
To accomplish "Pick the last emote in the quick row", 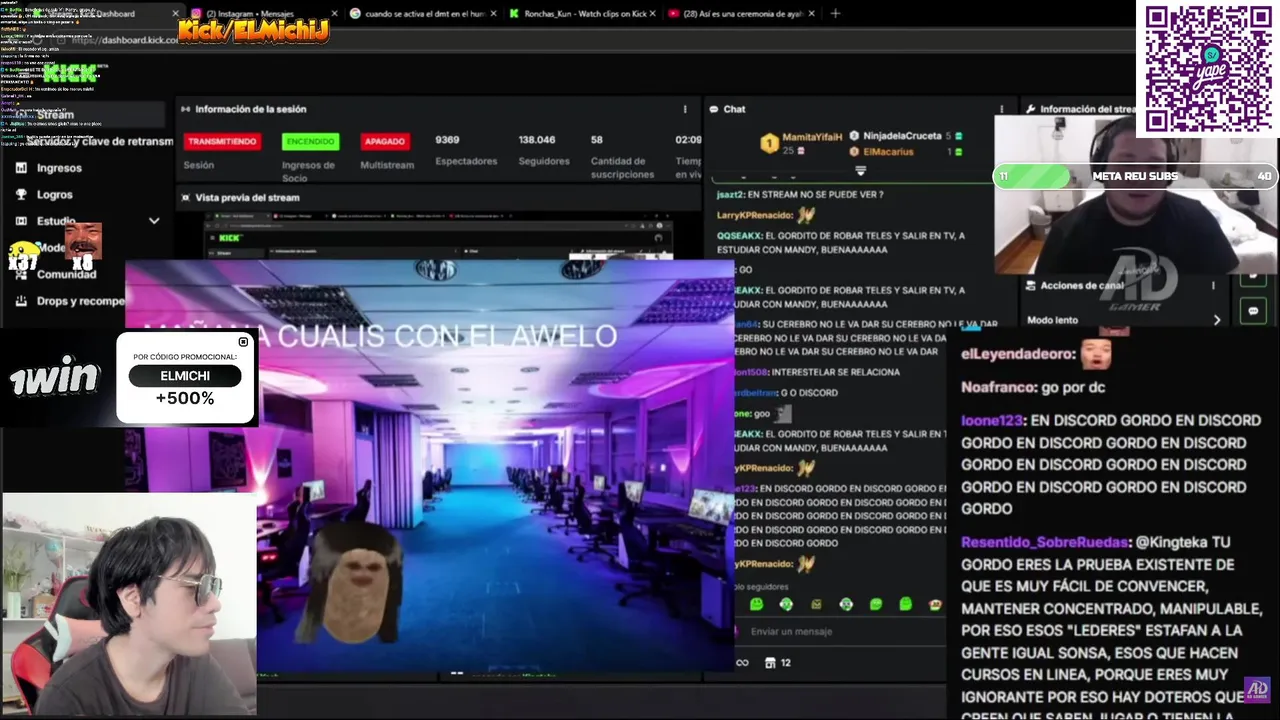I will point(935,604).
